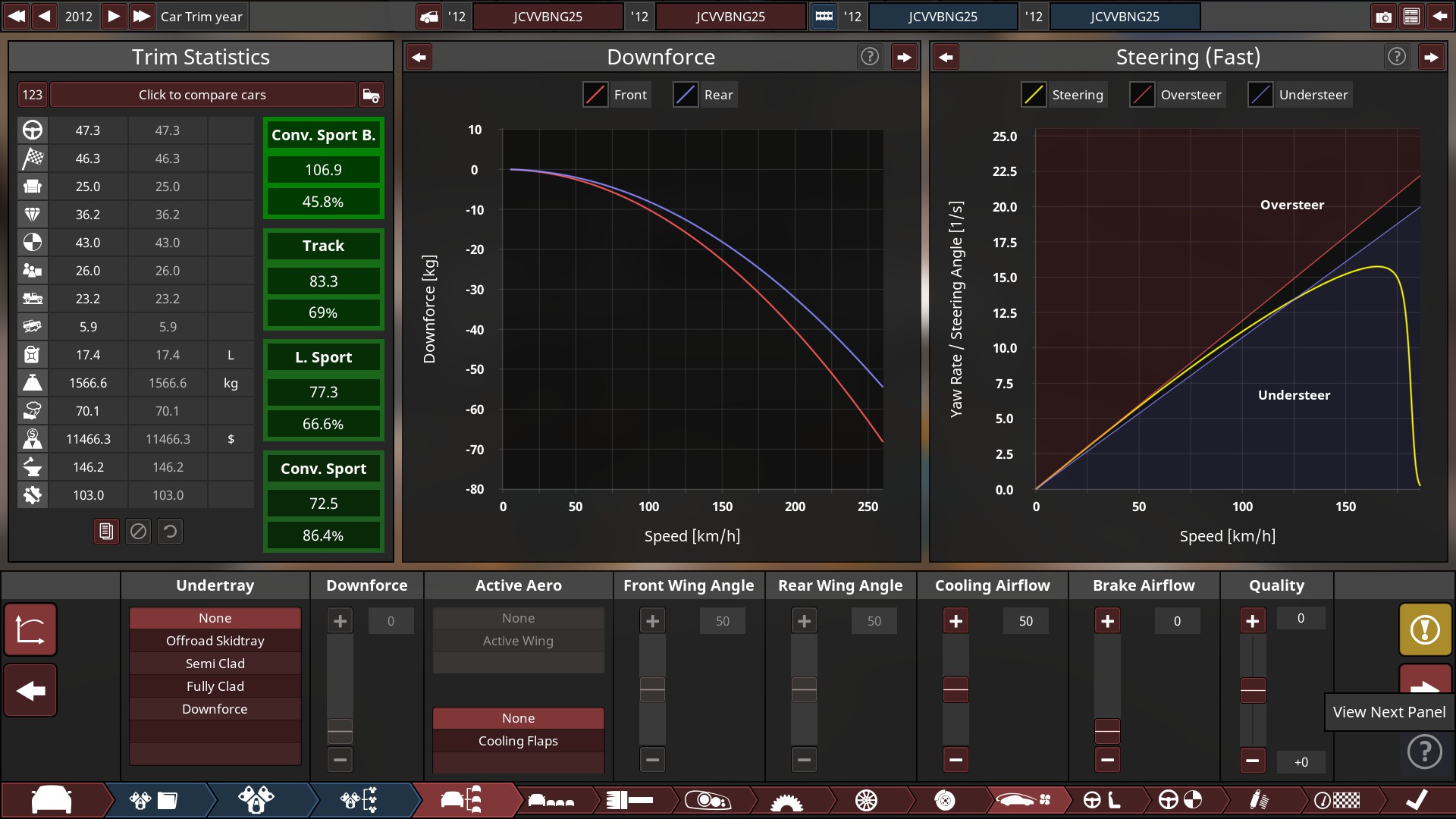1456x819 pixels.
Task: Open the notes document icon under statistics
Action: click(x=106, y=532)
